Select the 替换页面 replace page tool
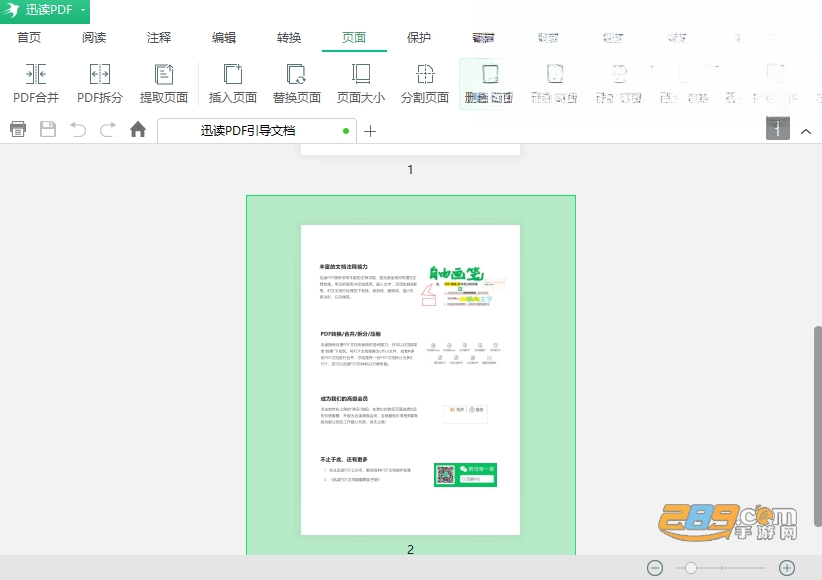This screenshot has height=580, width=822. (x=297, y=83)
